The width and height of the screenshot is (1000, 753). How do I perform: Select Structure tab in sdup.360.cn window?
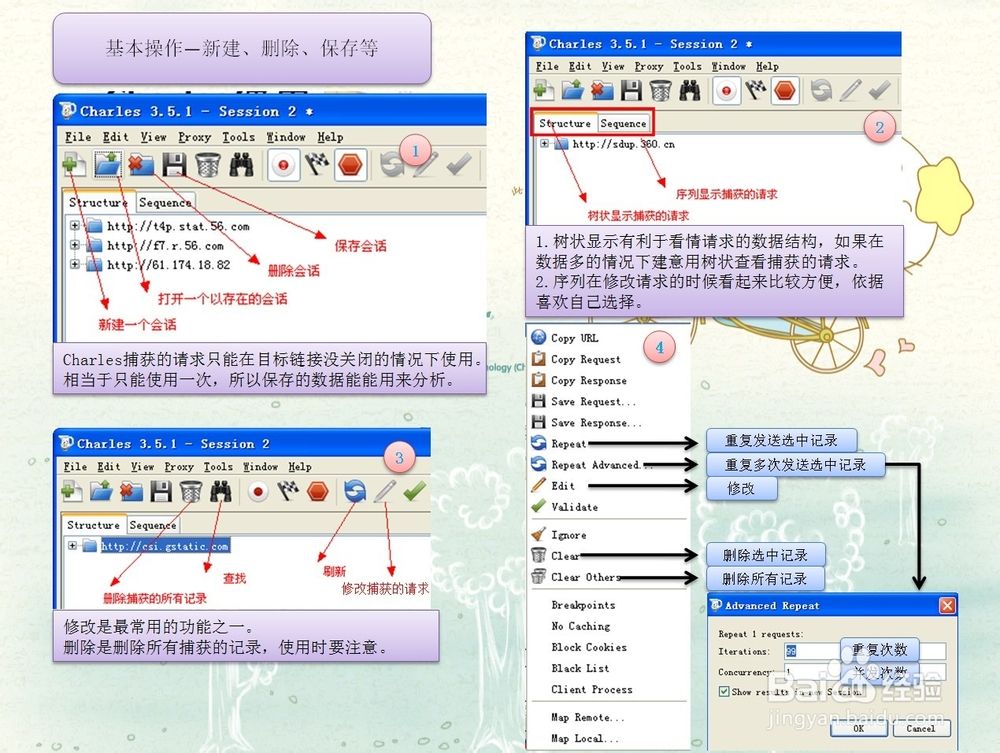point(564,123)
